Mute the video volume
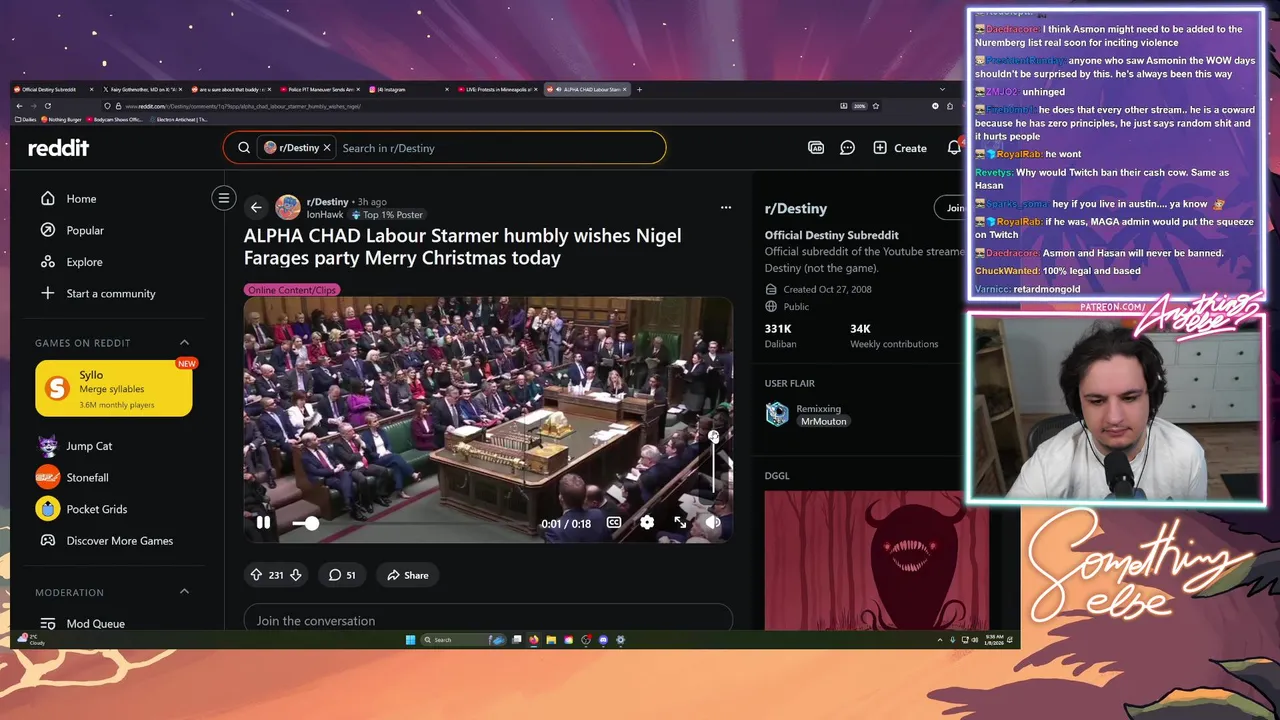This screenshot has height=720, width=1280. (713, 522)
